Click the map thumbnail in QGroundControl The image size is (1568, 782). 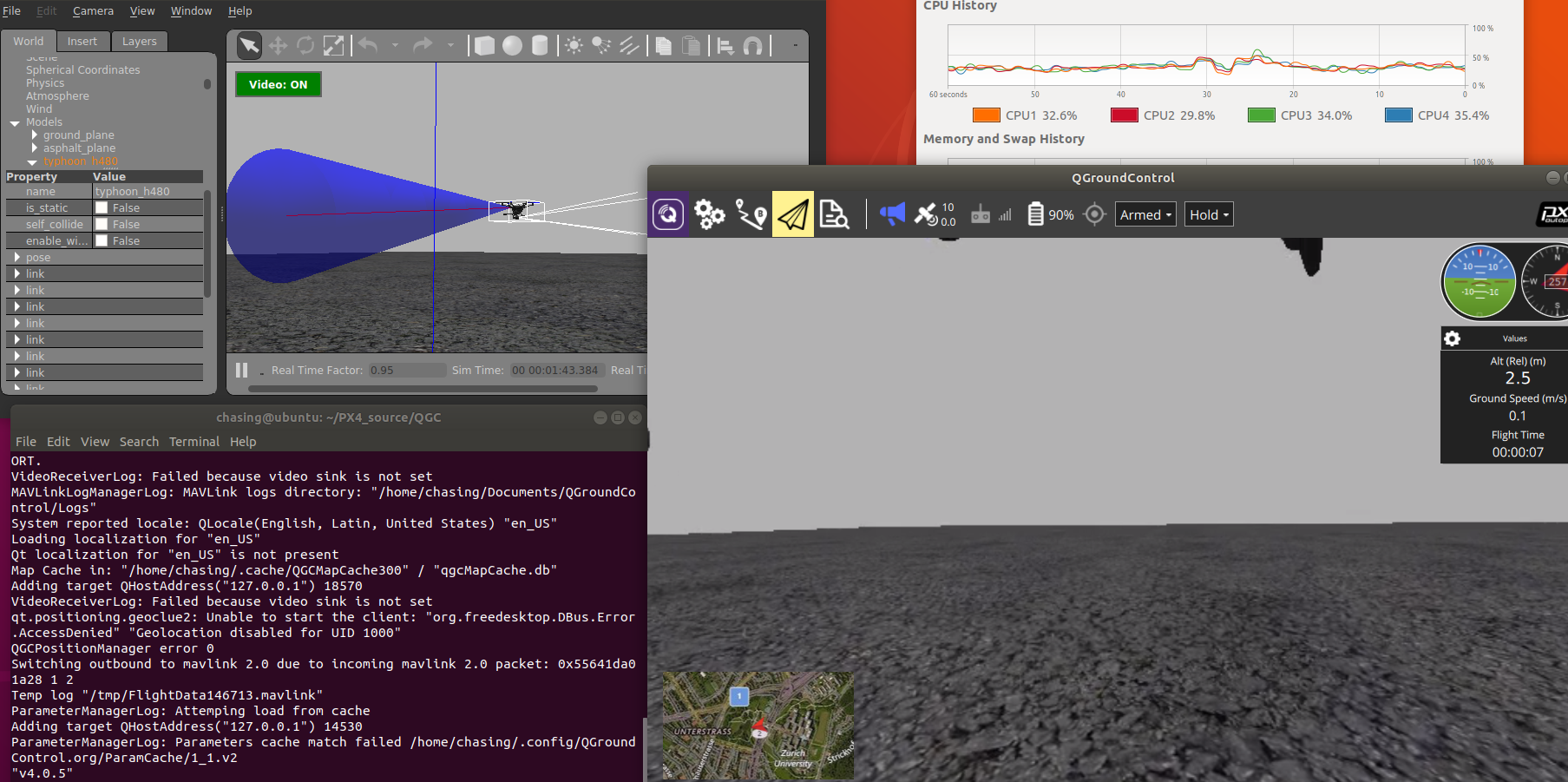[758, 725]
